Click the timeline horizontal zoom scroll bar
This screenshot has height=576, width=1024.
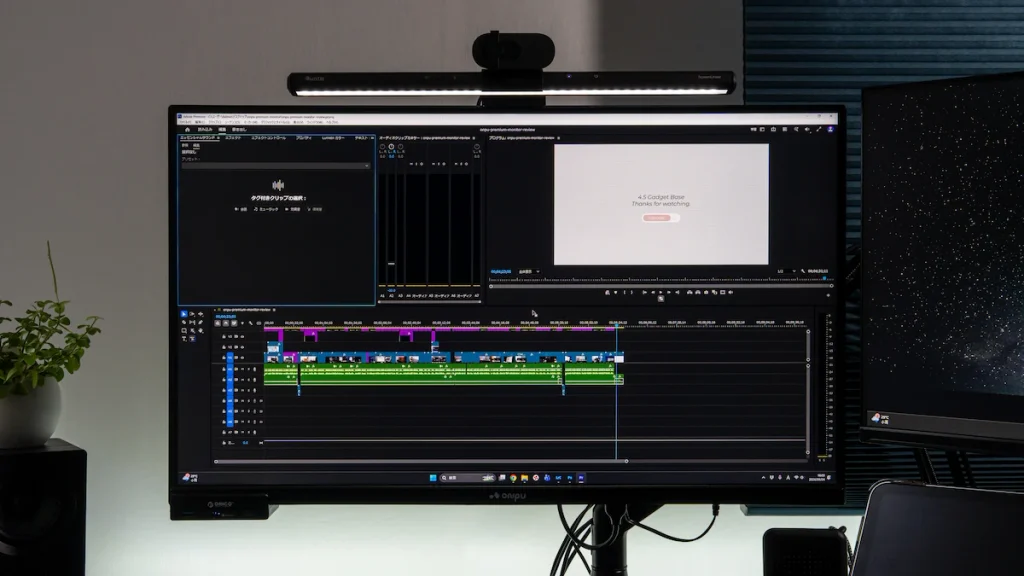(421, 461)
